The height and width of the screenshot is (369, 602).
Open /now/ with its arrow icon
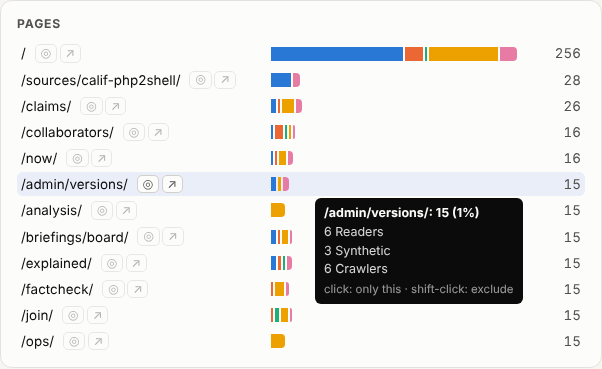(101, 158)
